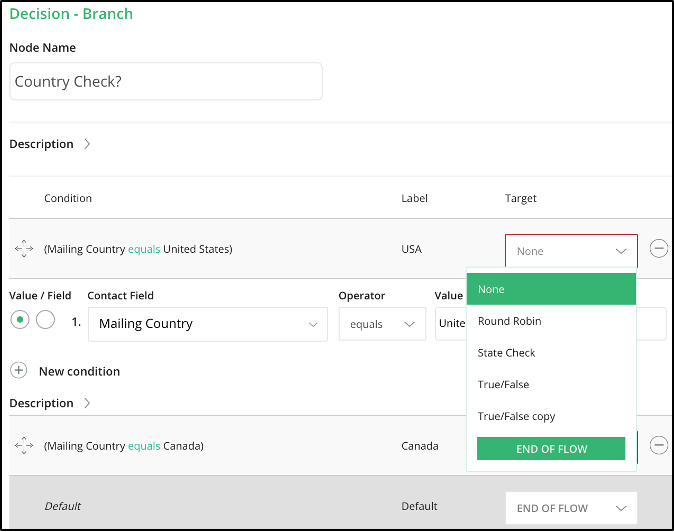Click the drag handle for Canada condition
The width and height of the screenshot is (674, 532).
24,445
